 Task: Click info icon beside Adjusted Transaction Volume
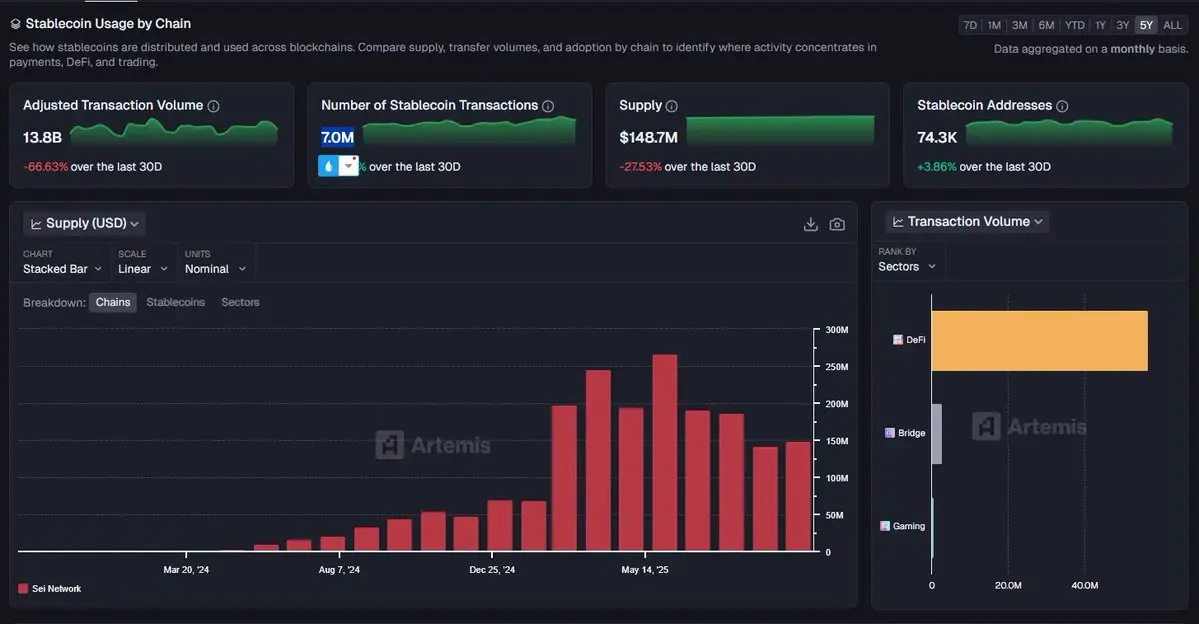(213, 106)
